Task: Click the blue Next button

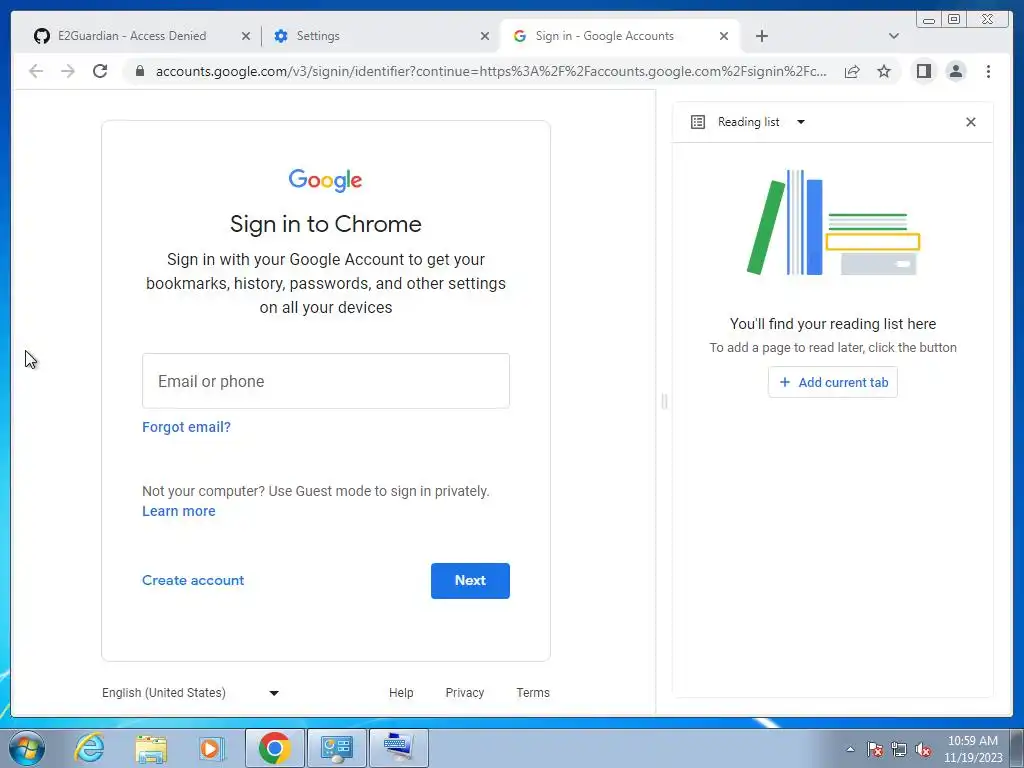Action: (470, 581)
